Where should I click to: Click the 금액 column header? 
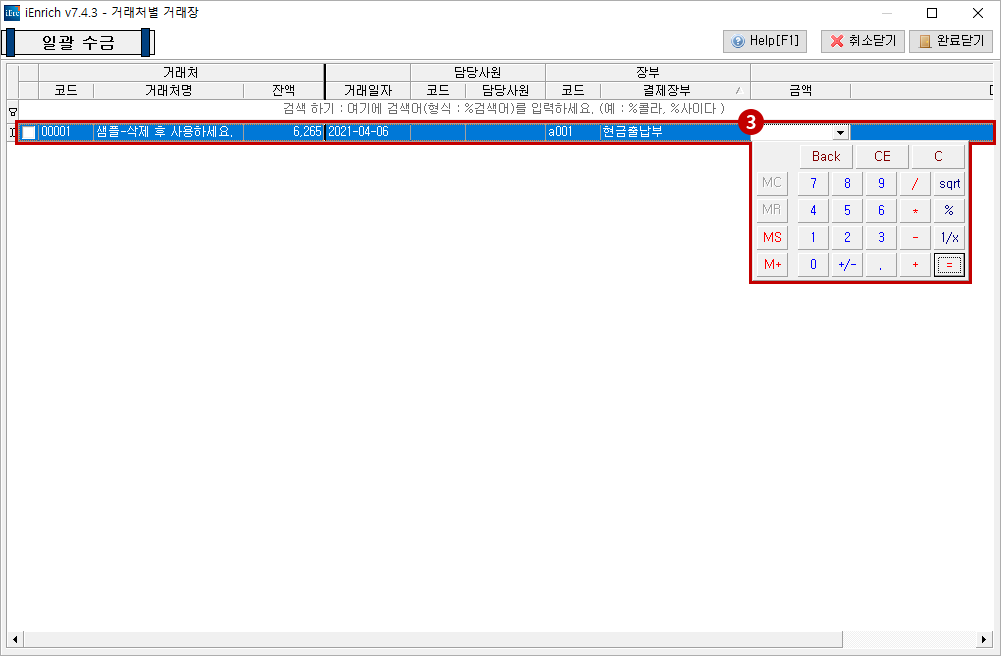(801, 91)
